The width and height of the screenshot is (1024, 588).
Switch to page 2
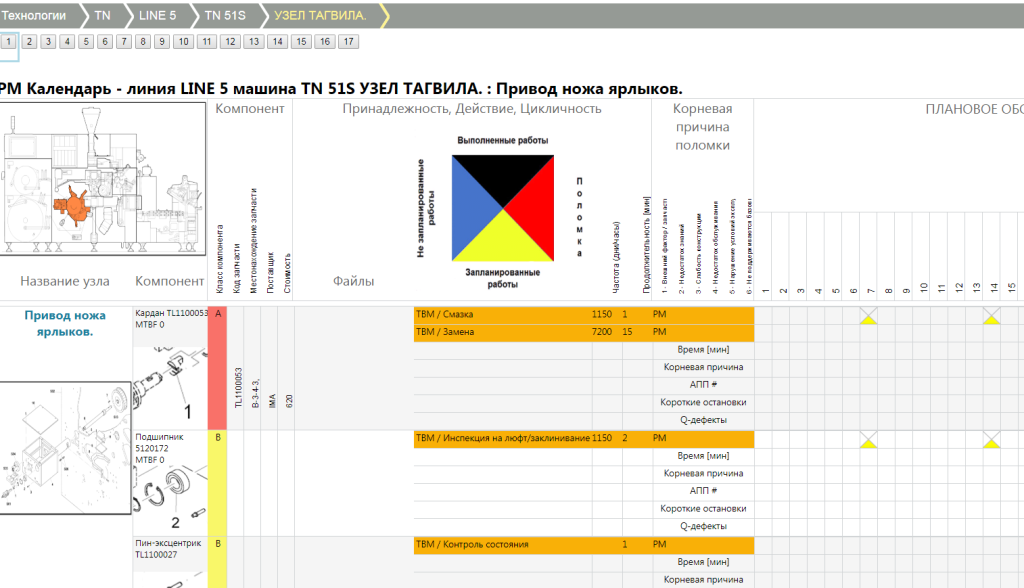(28, 42)
